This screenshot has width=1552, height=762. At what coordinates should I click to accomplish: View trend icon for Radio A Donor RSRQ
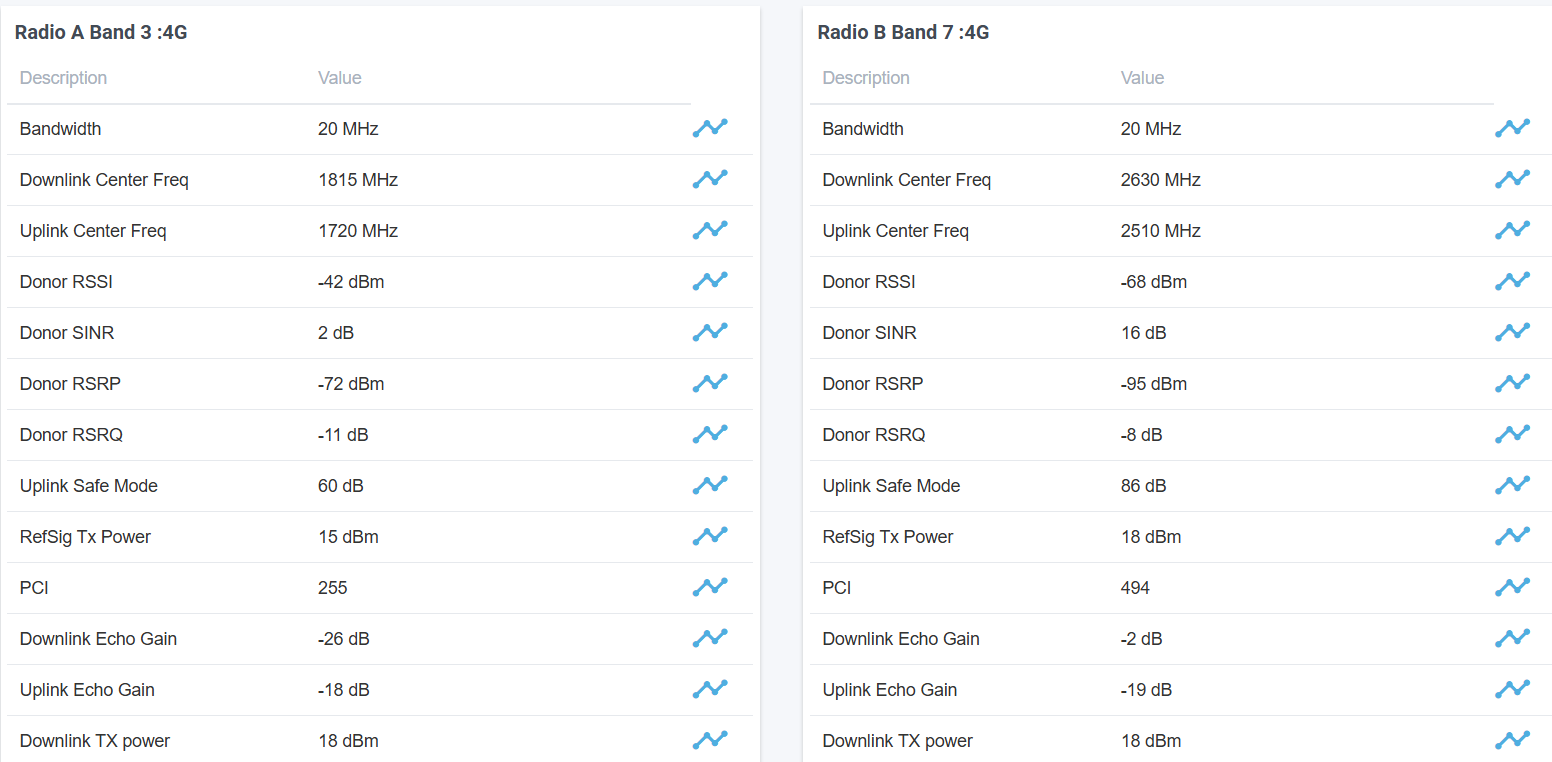[710, 434]
